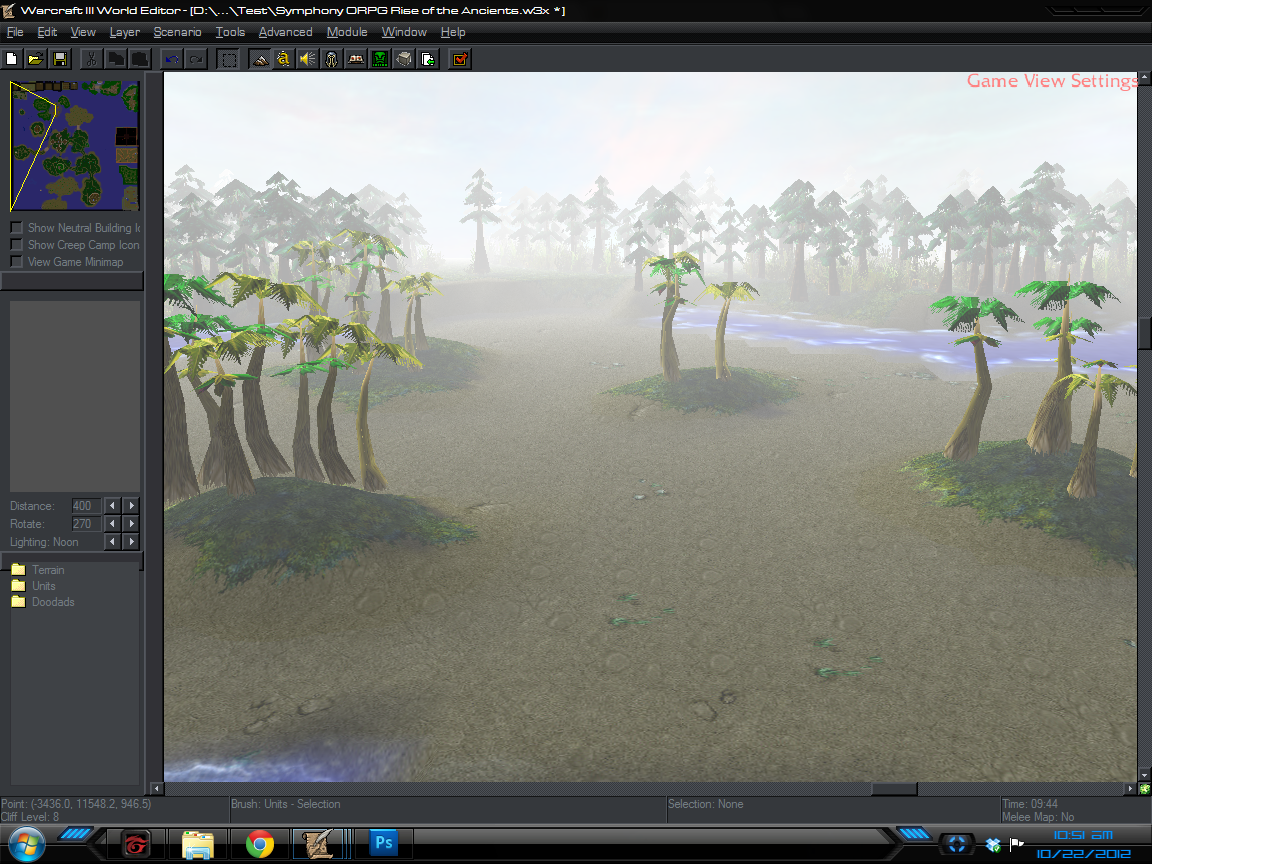Click the viewport scroll down arrow
1276x864 pixels.
pos(1145,775)
